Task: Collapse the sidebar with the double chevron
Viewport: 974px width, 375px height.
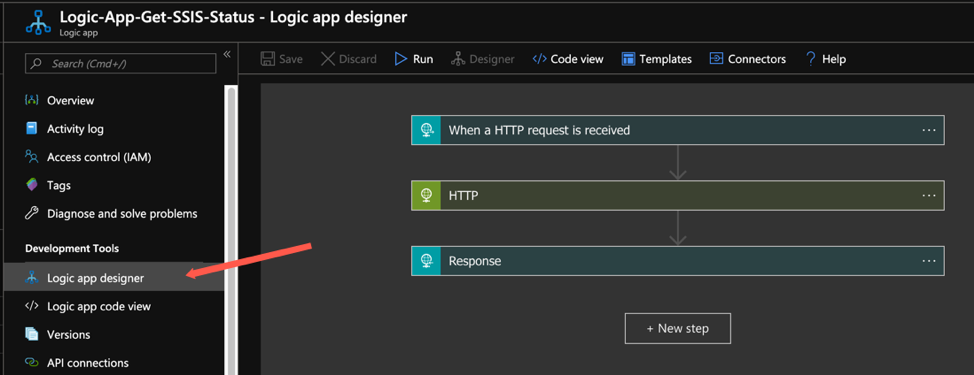Action: click(227, 54)
